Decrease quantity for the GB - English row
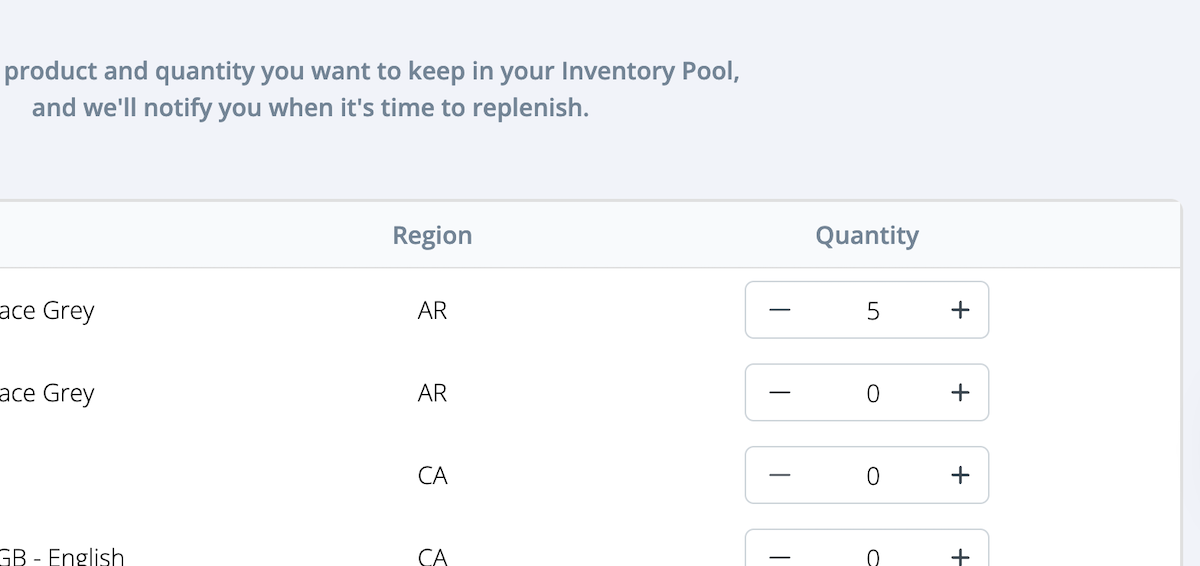Image resolution: width=1200 pixels, height=566 pixels. coord(780,556)
